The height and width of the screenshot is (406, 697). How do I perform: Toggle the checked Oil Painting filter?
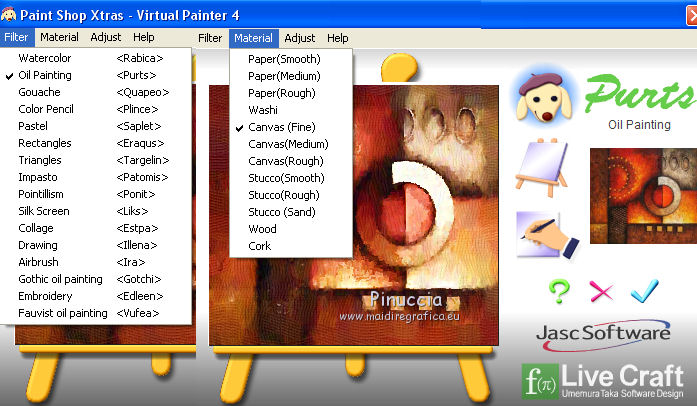[96, 75]
